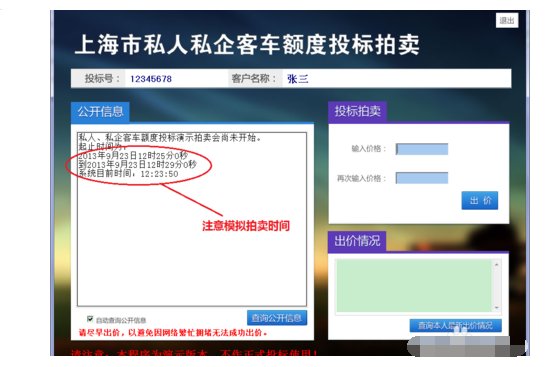Screen dimensions: 550x367
Task: Toggle the 自动查询公开信息 checkbox
Action: click(90, 319)
